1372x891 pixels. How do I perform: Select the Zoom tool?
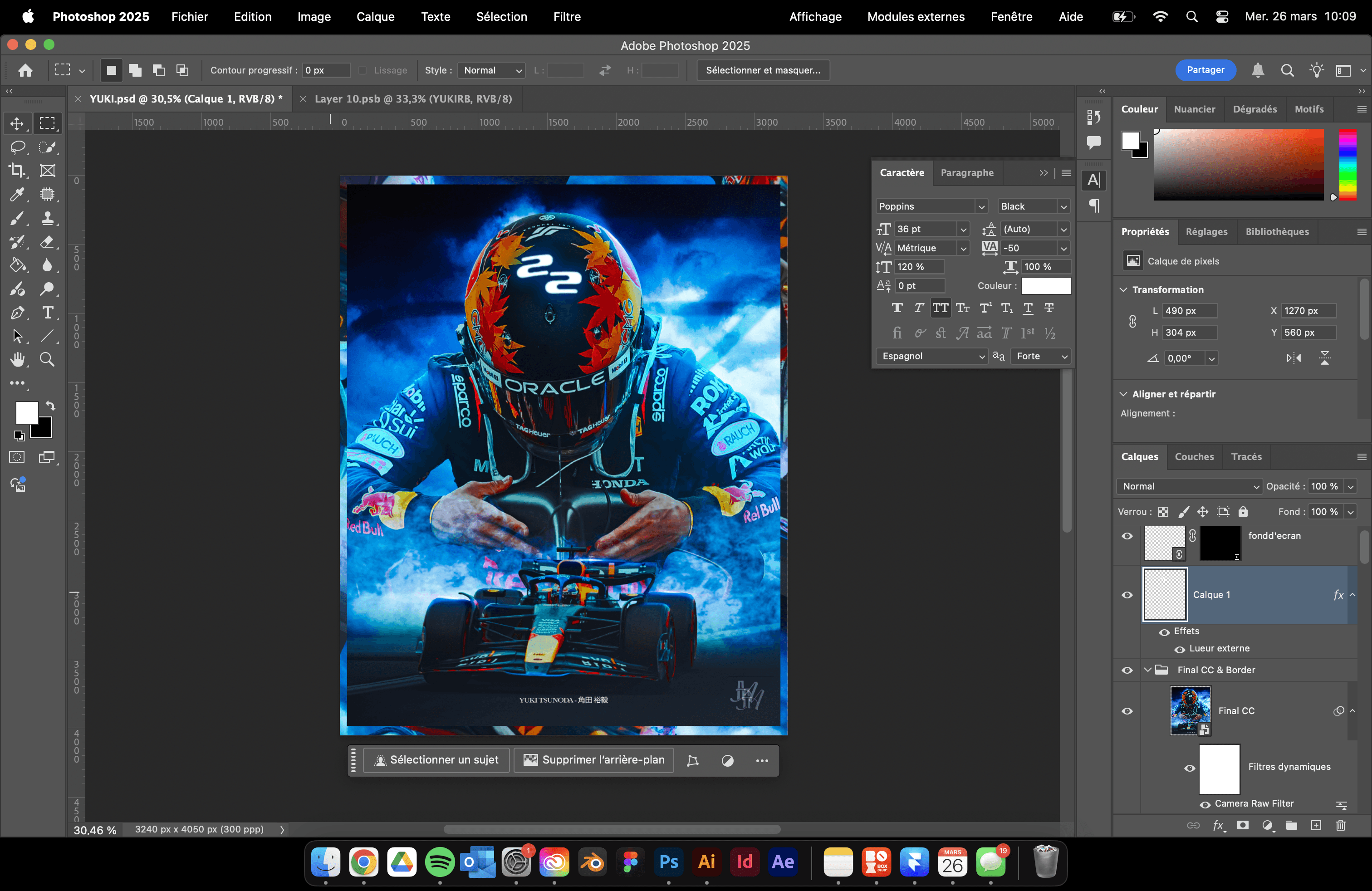tap(47, 360)
